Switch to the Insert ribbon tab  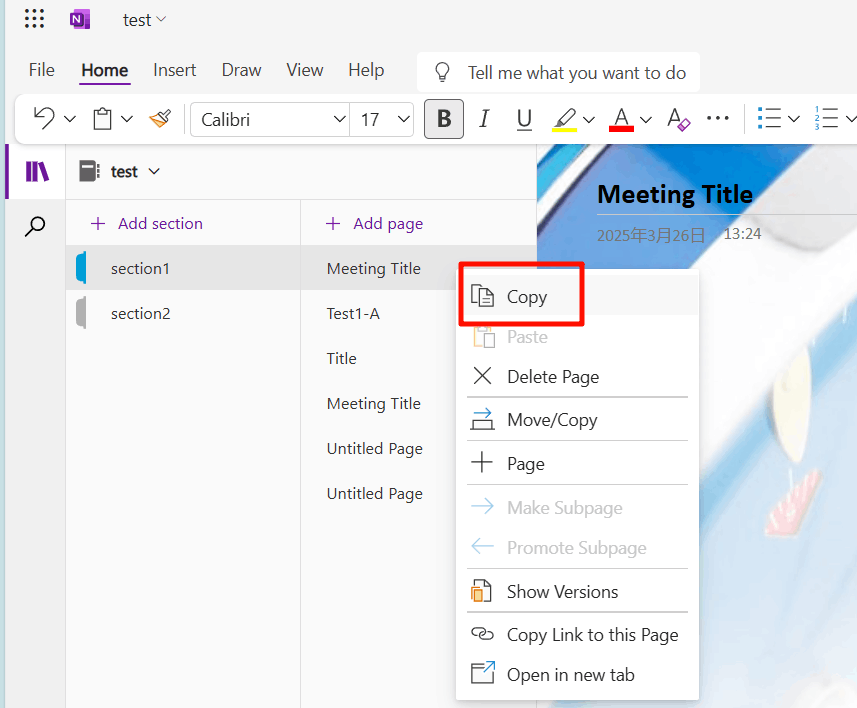[174, 70]
